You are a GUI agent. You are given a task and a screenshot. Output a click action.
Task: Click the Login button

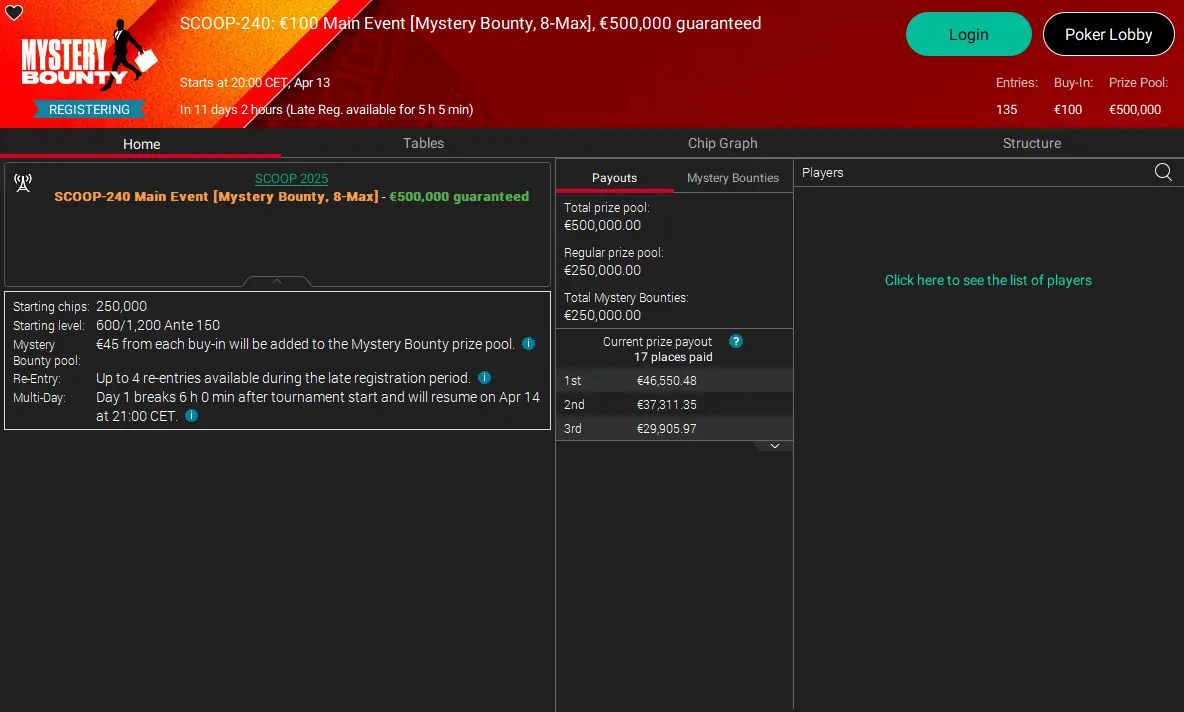[969, 35]
